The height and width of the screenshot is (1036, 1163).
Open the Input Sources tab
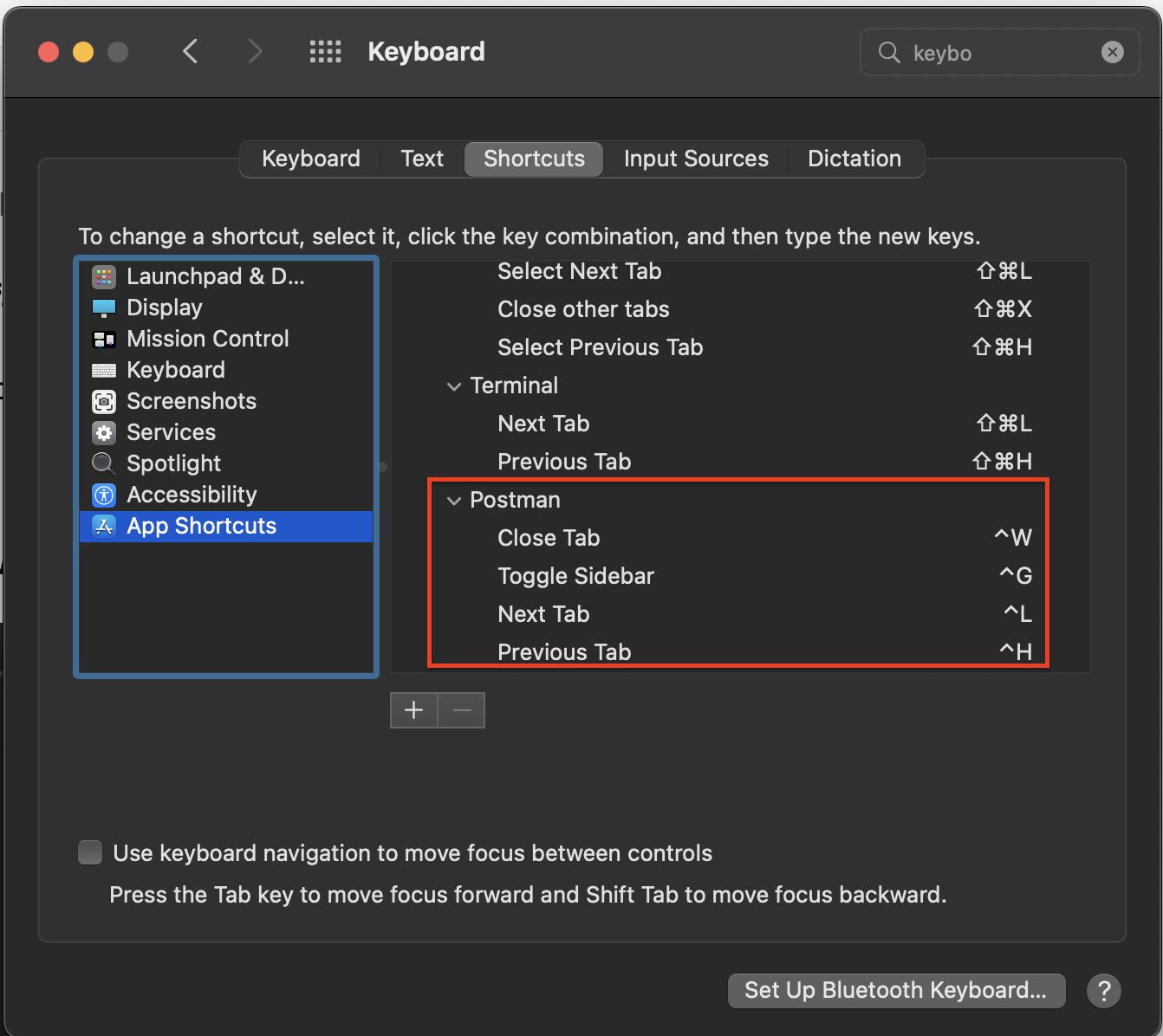click(x=696, y=159)
